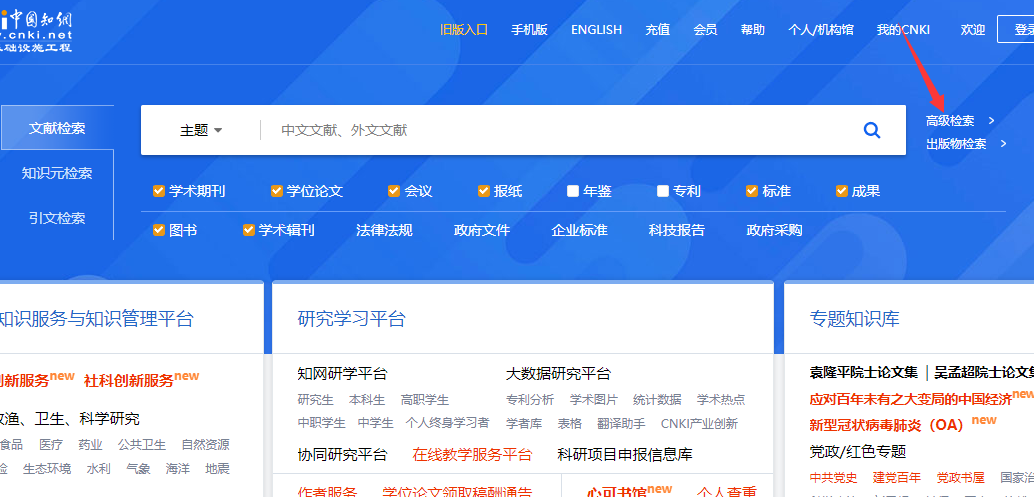
Task: Expand 出版物检索 publication search arrow
Action: coord(1003,144)
